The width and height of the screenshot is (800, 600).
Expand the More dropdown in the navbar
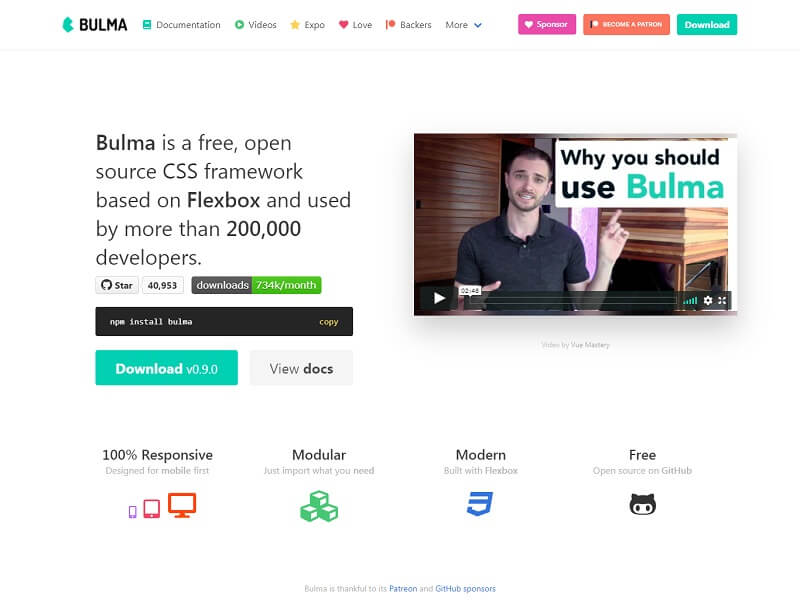coord(463,24)
